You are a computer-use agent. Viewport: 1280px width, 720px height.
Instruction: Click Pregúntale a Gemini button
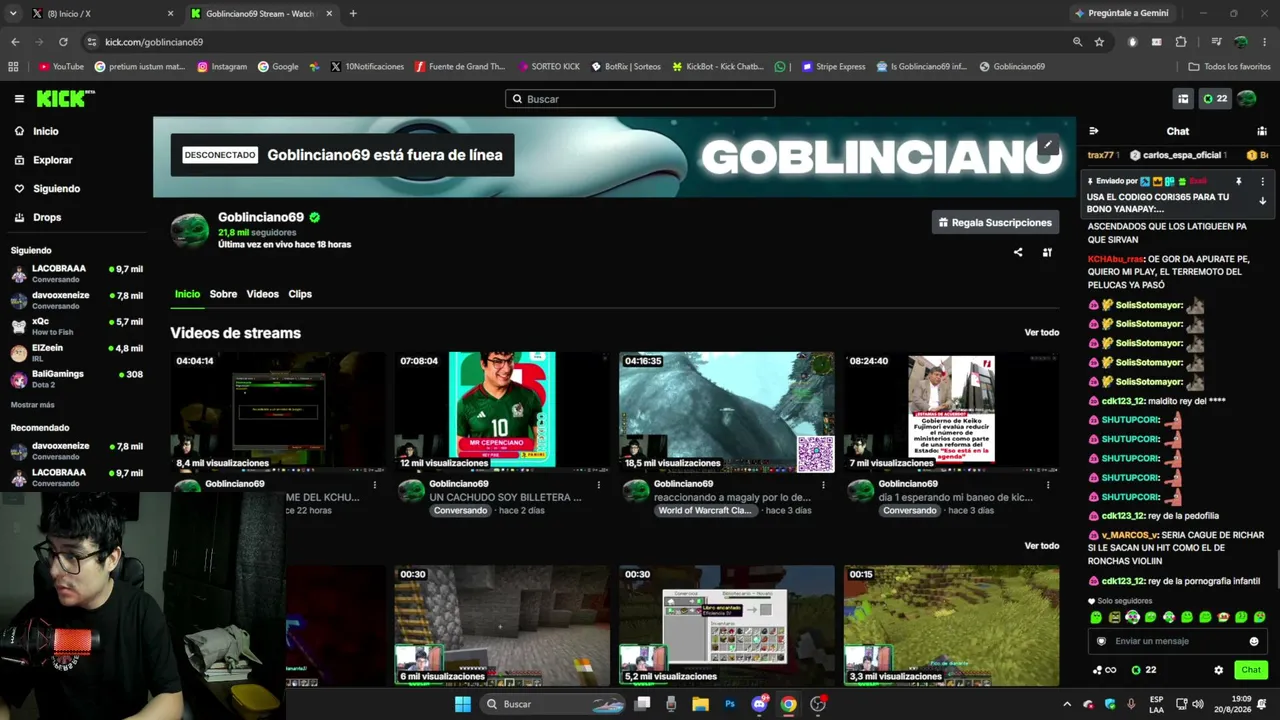coord(1122,13)
